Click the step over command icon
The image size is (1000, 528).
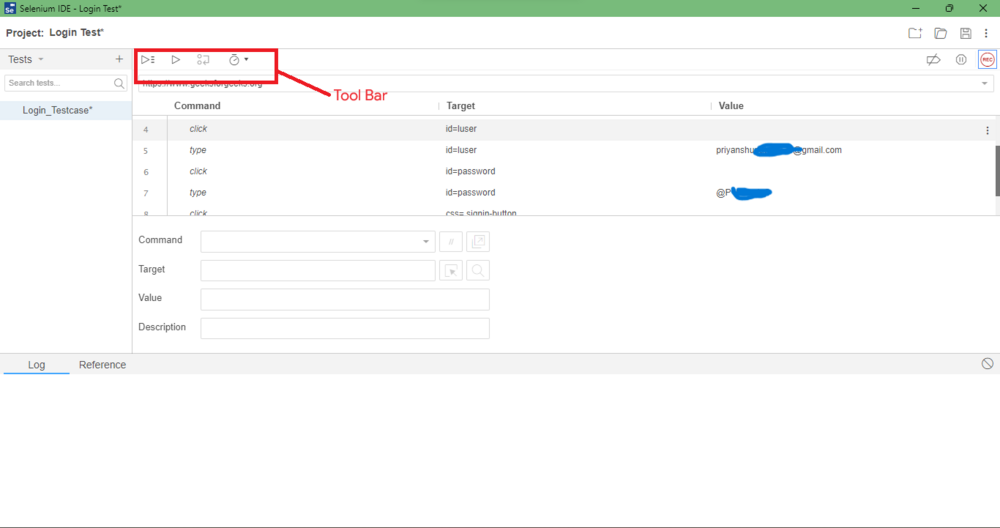(x=203, y=59)
